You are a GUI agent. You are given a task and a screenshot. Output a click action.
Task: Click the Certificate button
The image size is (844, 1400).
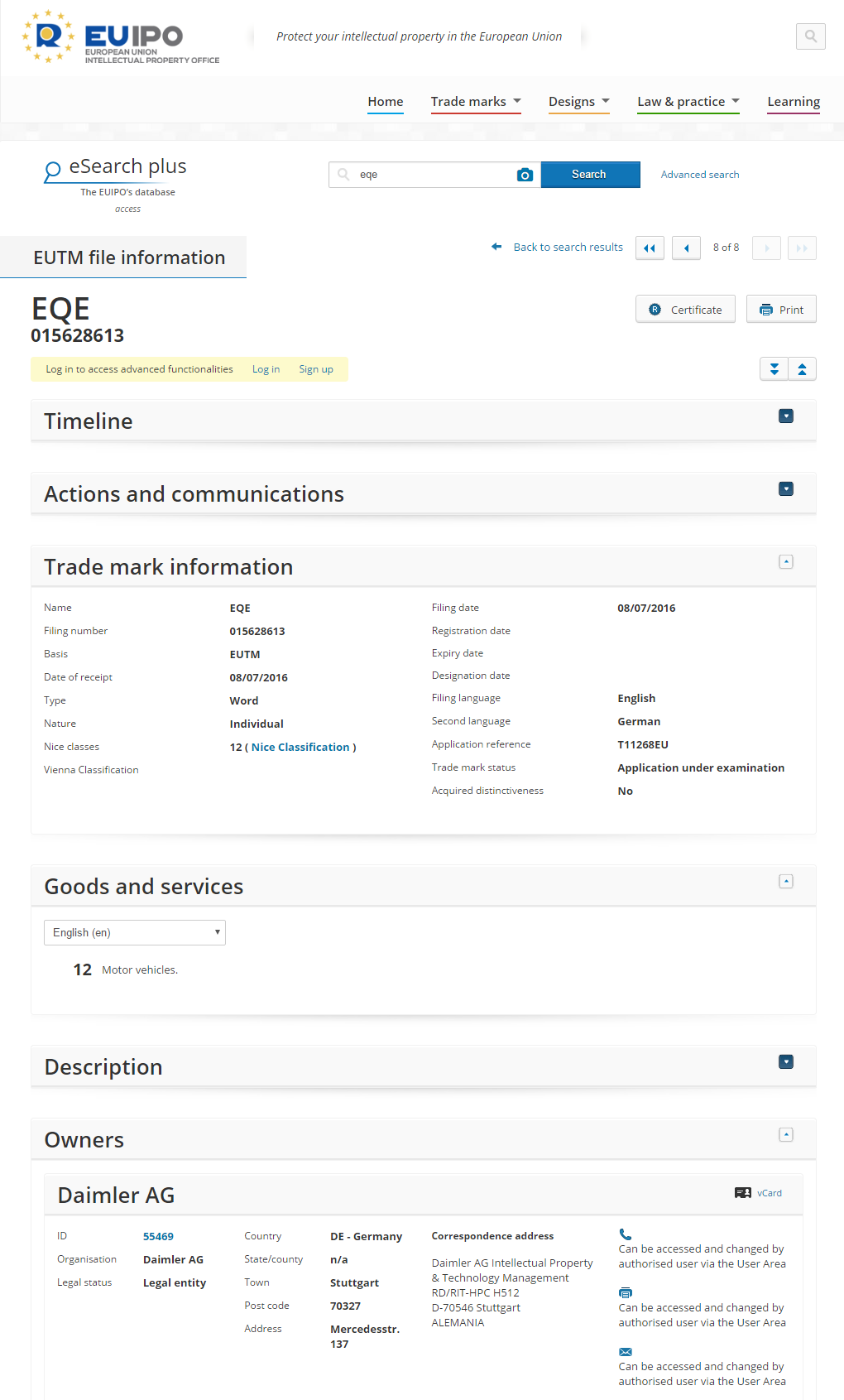pyautogui.click(x=685, y=310)
